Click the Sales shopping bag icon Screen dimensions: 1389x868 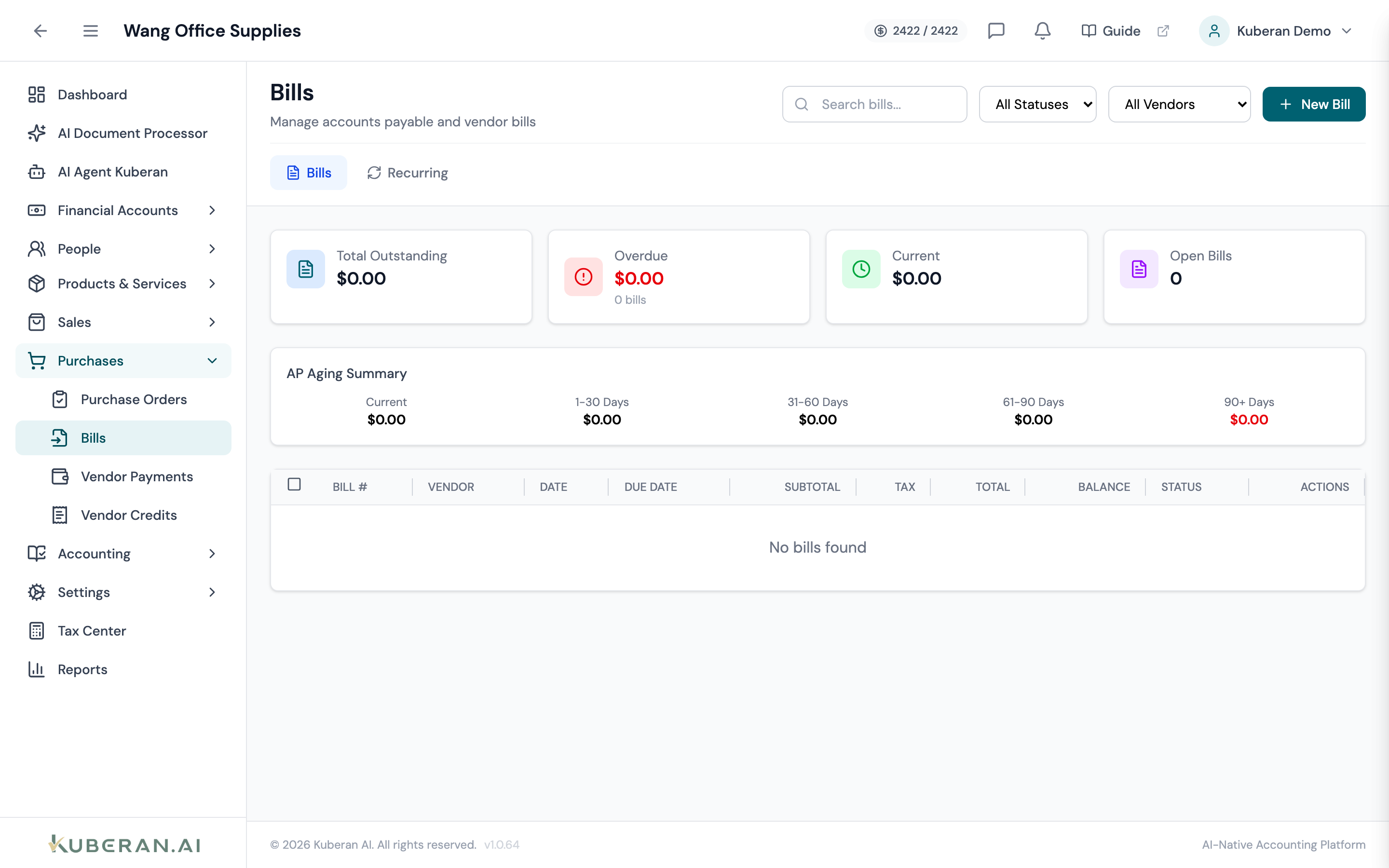click(x=37, y=322)
